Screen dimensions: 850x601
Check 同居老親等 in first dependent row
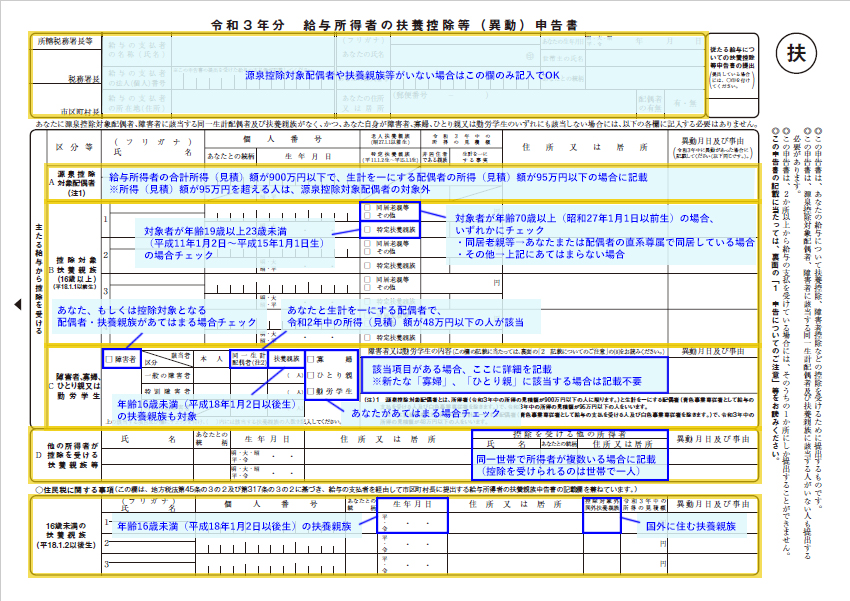pos(367,206)
